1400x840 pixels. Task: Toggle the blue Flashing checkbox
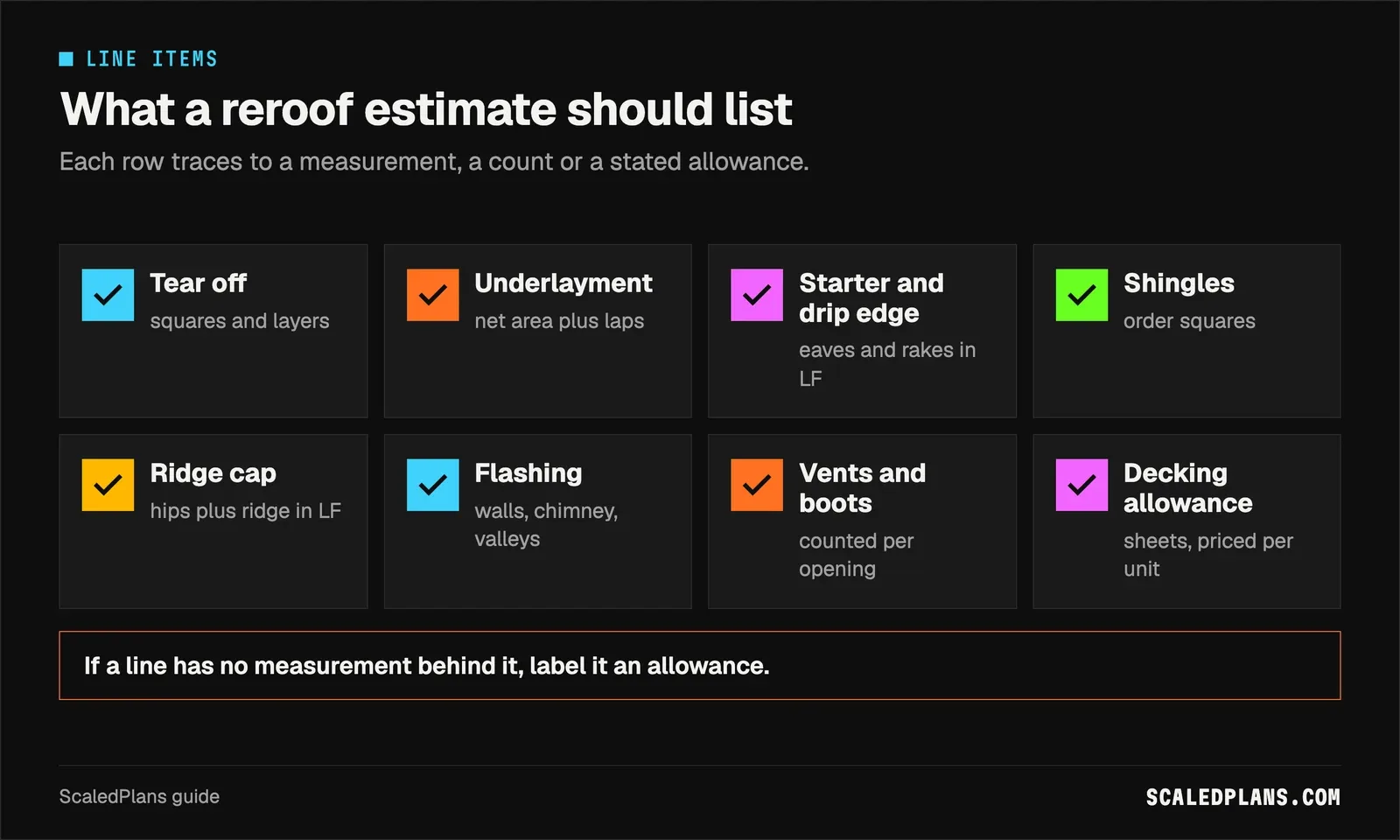(432, 485)
